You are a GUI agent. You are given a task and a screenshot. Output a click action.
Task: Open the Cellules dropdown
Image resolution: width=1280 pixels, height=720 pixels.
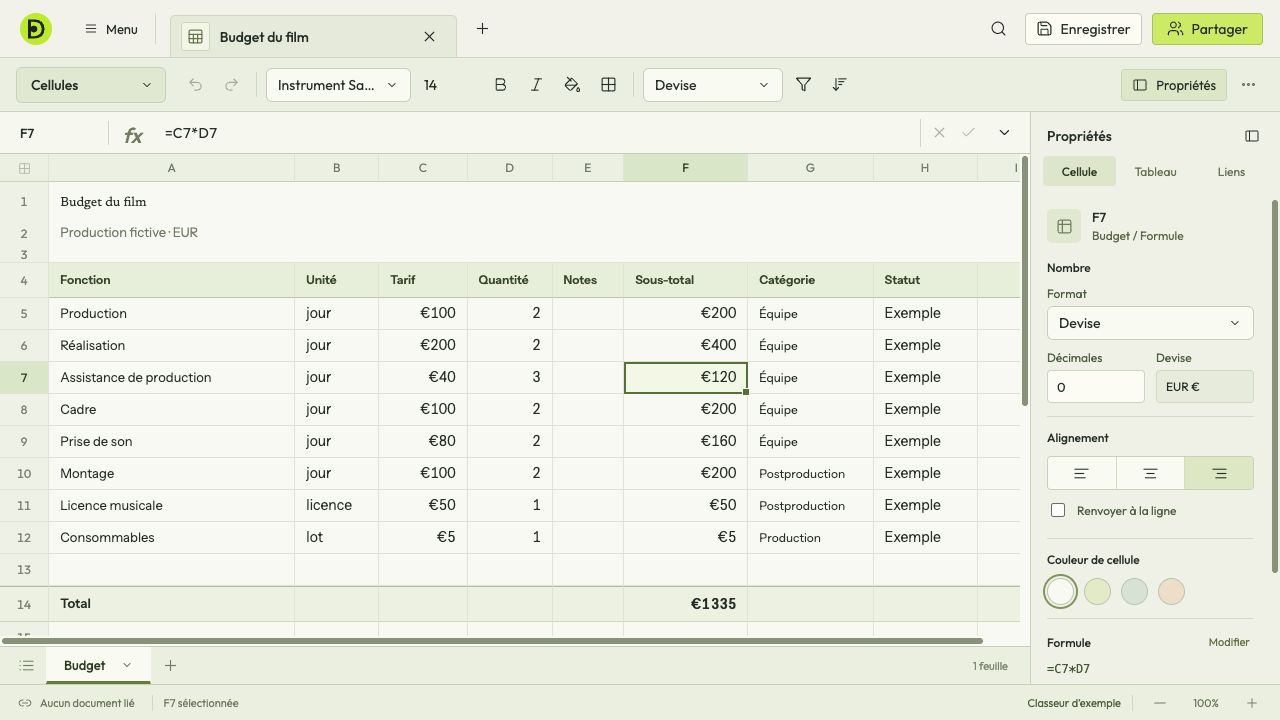tap(91, 85)
